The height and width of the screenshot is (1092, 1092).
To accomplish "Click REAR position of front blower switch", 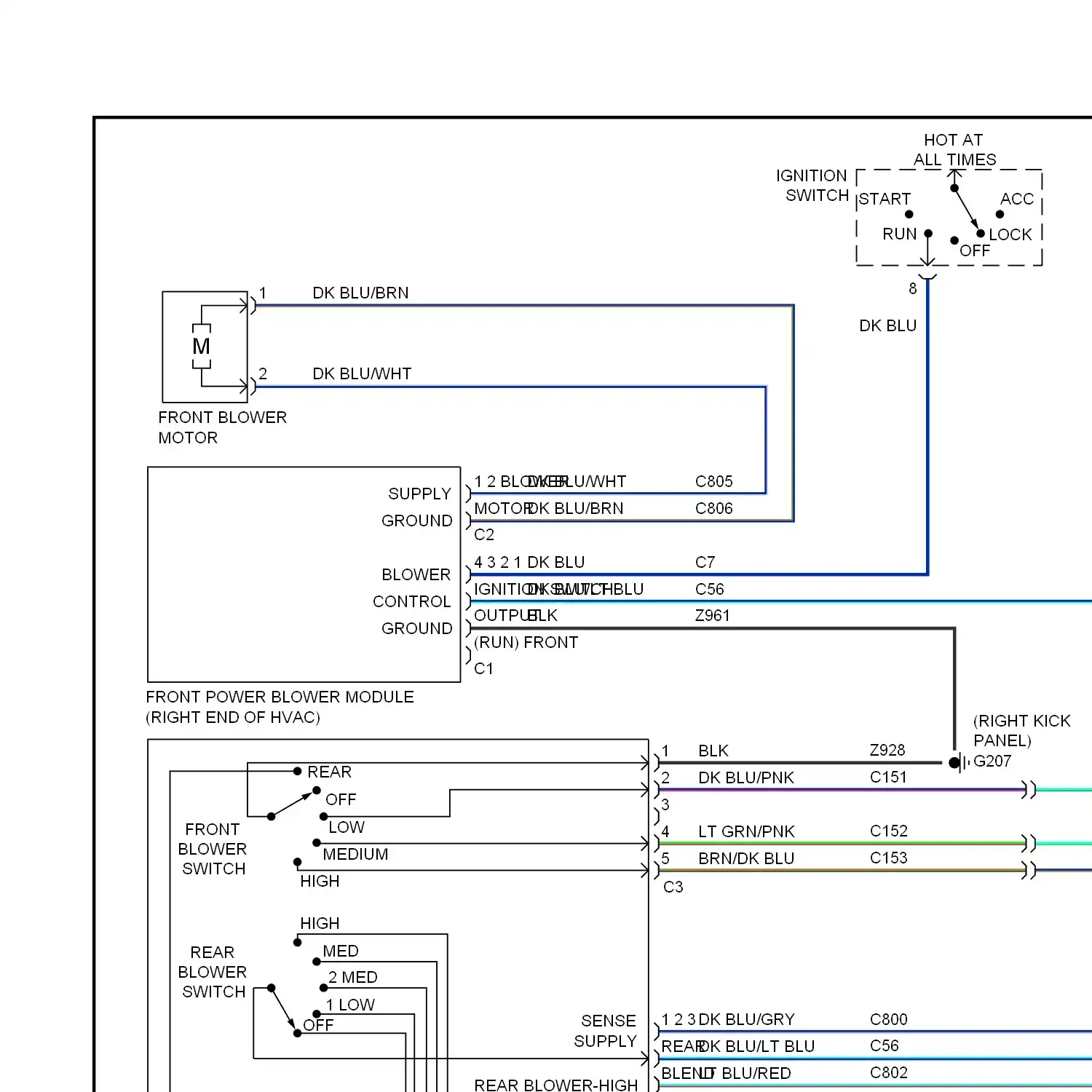I will (329, 772).
